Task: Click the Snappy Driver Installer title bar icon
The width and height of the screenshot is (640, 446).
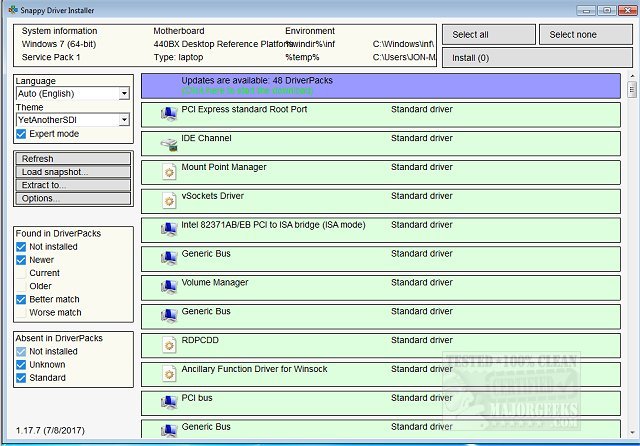Action: [13, 10]
